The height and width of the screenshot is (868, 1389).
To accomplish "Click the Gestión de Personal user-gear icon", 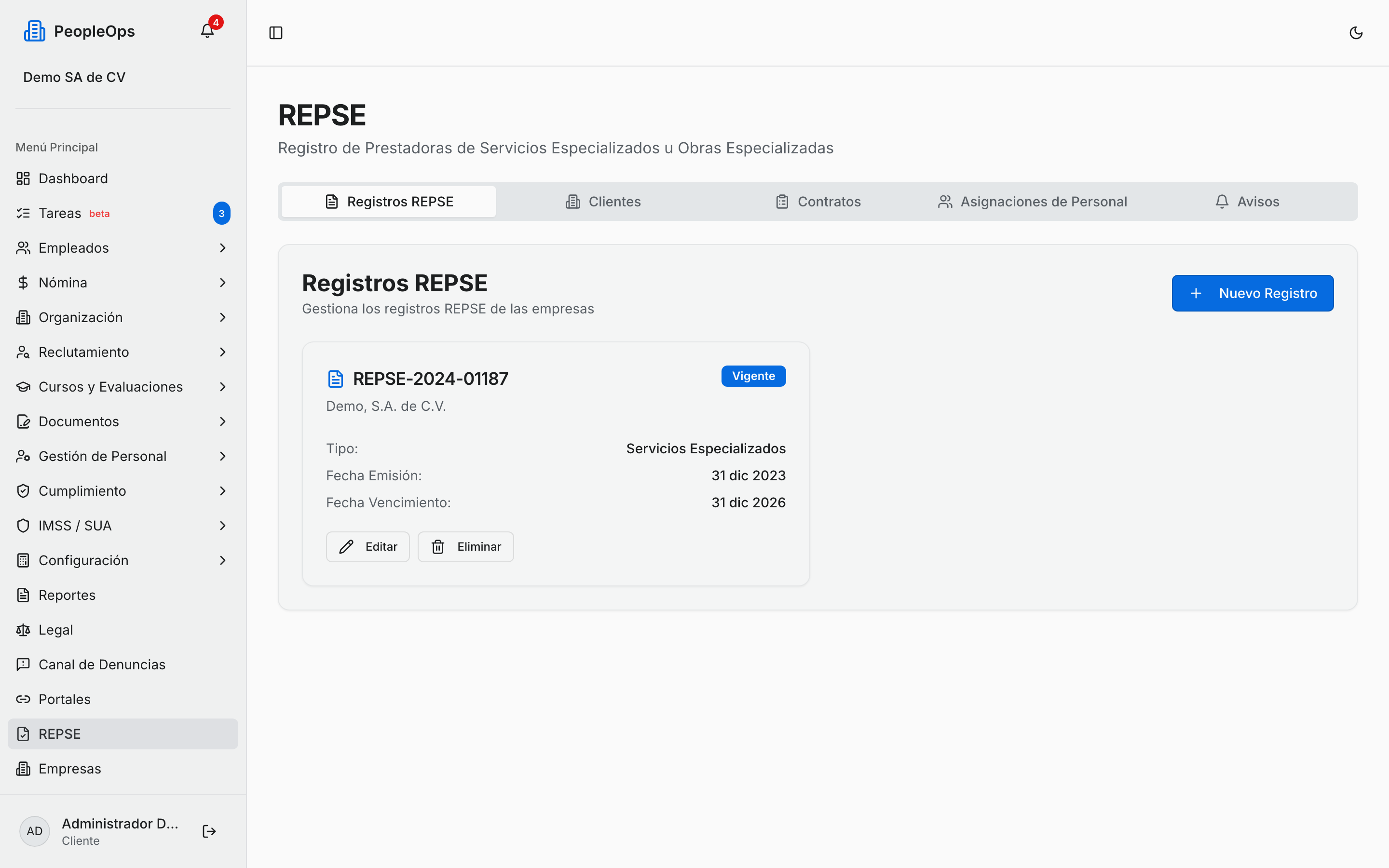I will coord(23,456).
